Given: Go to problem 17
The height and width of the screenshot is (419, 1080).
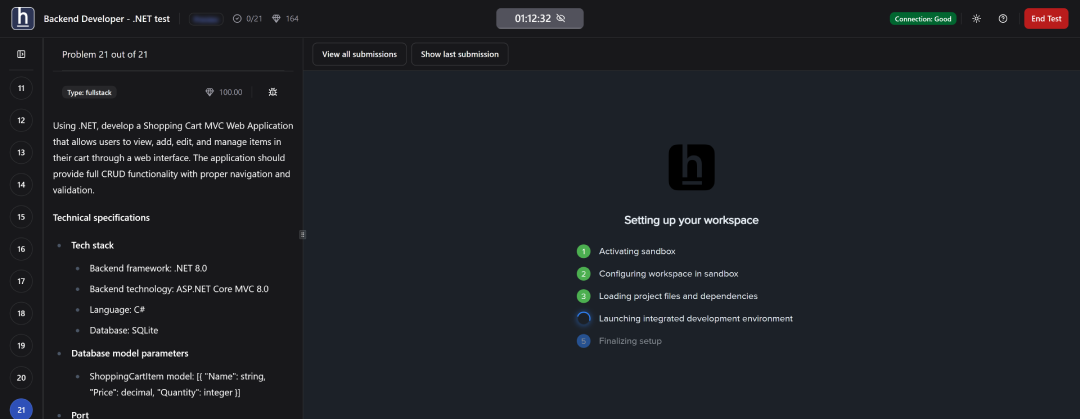Looking at the screenshot, I should pos(21,281).
